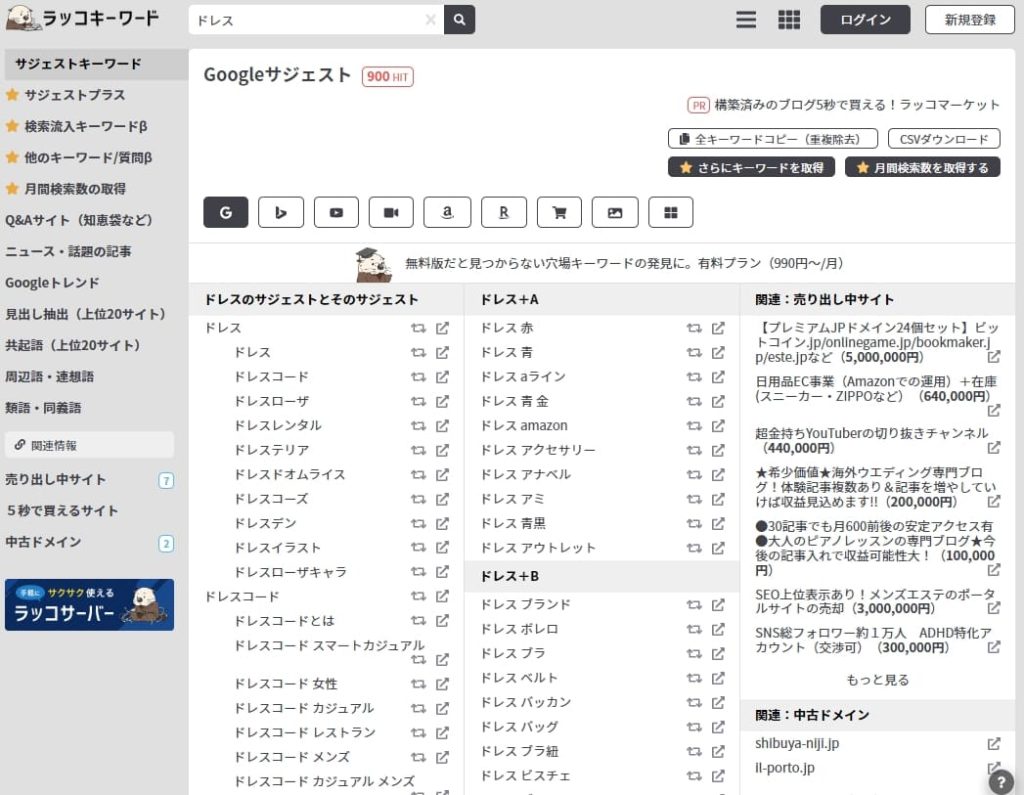Open the help question mark icon

click(x=1001, y=782)
